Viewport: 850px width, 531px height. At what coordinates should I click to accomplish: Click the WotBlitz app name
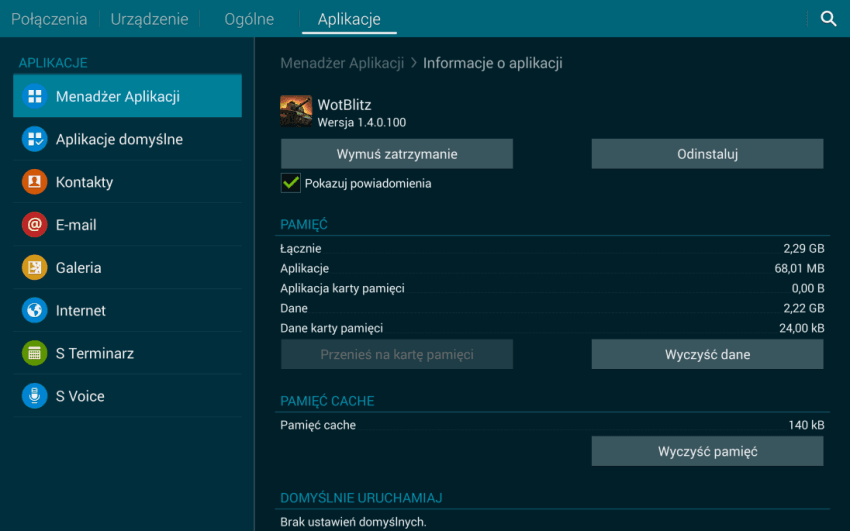click(344, 105)
